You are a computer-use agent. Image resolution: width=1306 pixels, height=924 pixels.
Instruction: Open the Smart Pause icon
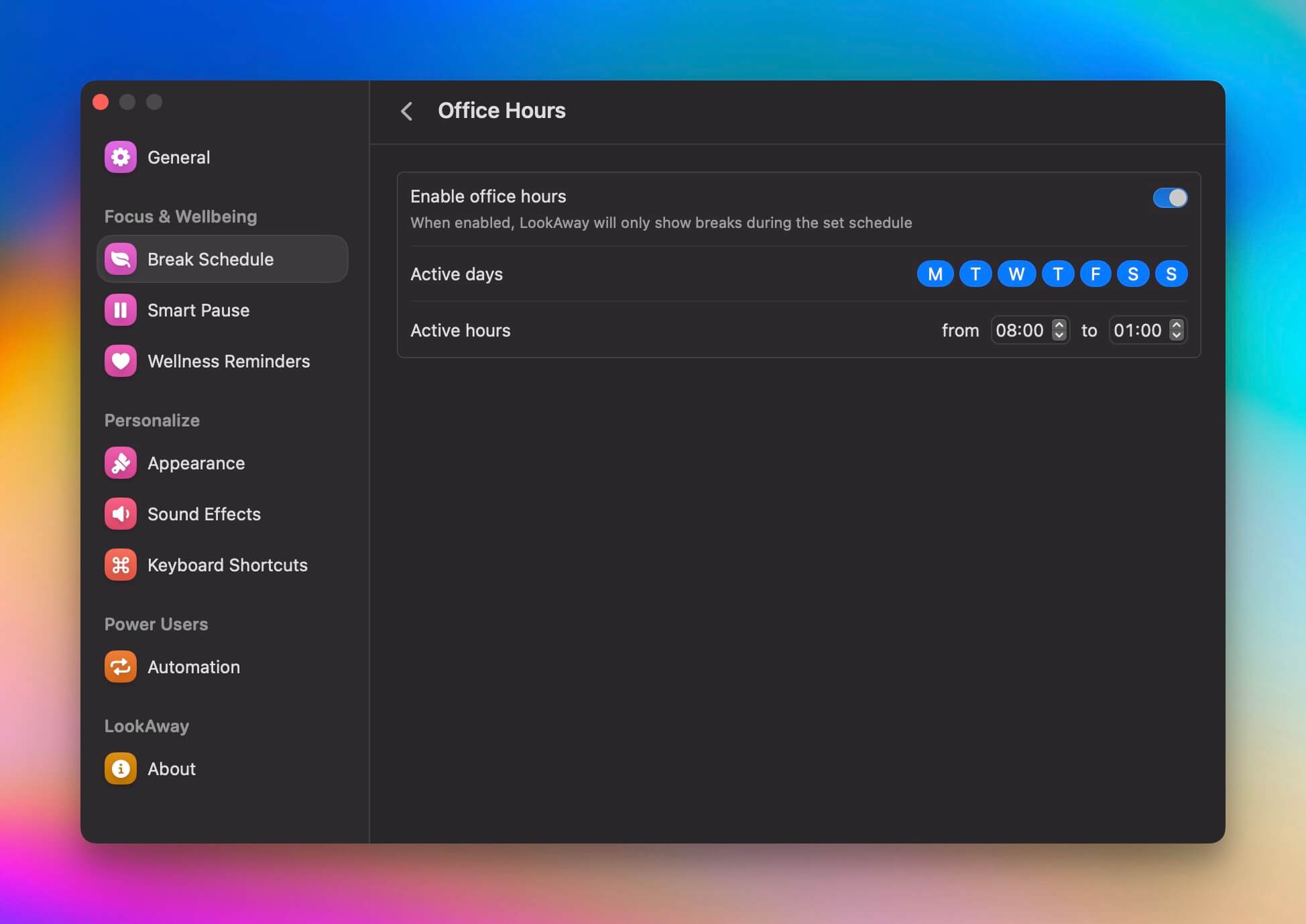click(x=121, y=310)
